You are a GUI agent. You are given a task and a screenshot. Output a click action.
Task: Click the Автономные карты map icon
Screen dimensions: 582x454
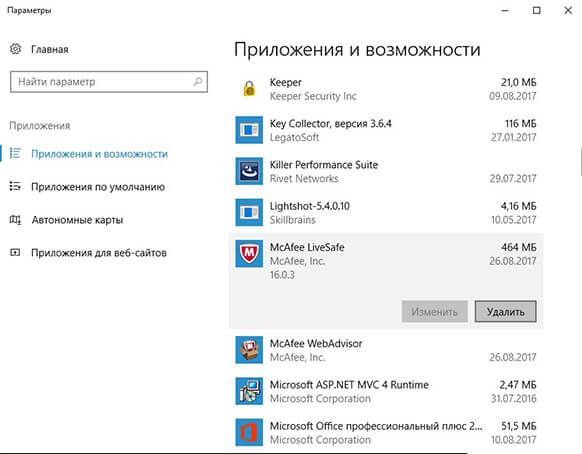click(x=15, y=220)
